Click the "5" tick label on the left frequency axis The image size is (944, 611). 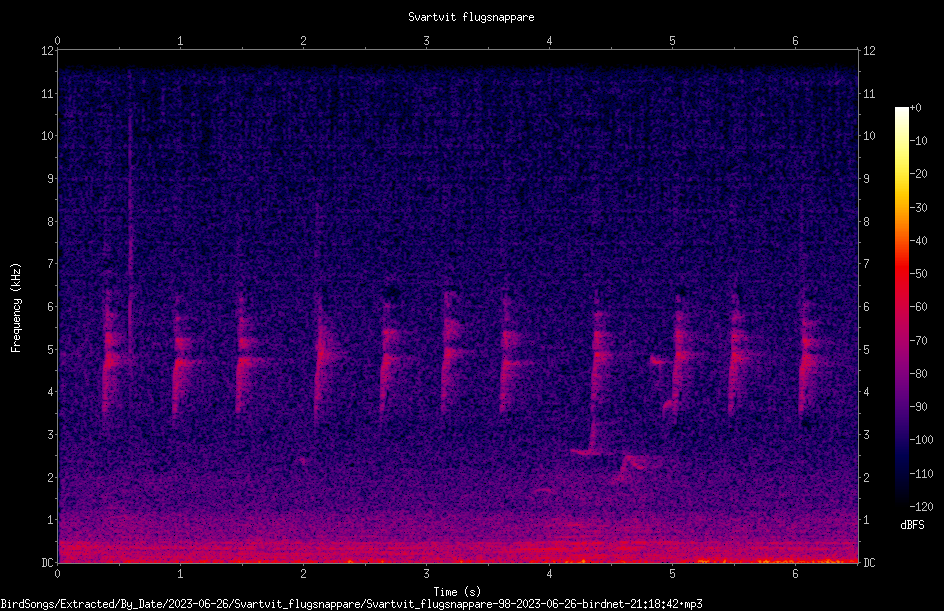click(x=50, y=350)
